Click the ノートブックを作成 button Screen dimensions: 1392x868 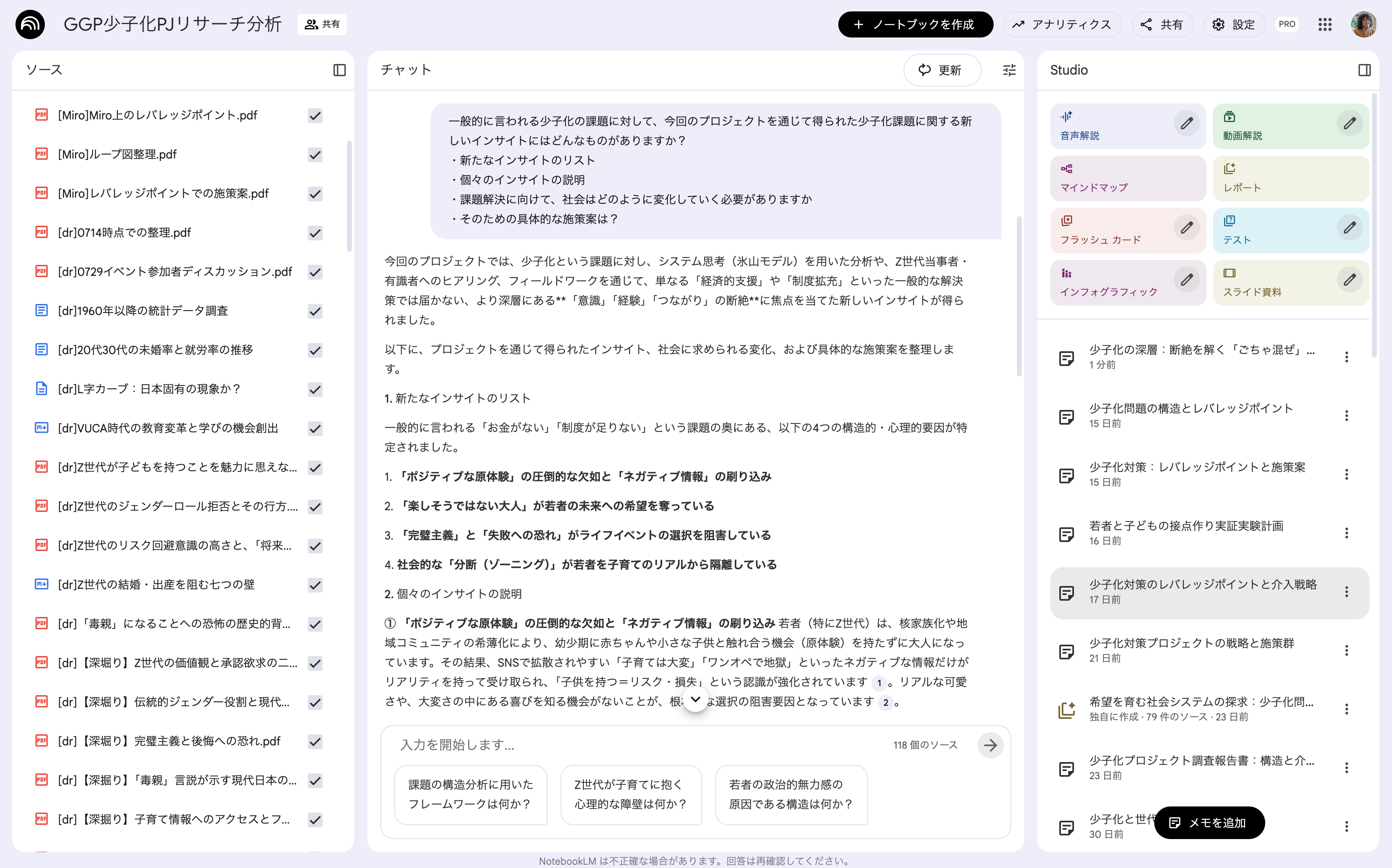click(915, 25)
